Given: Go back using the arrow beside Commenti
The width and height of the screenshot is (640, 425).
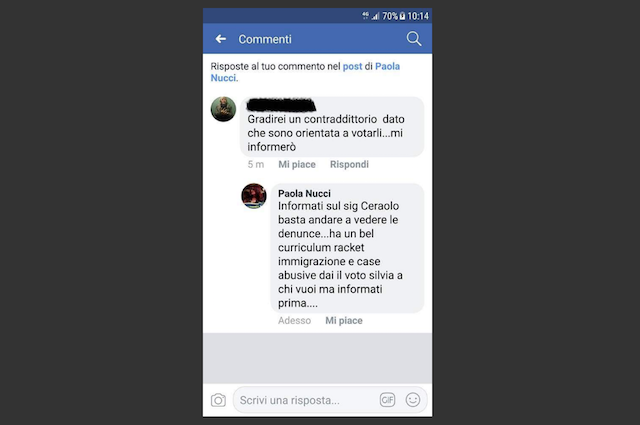Looking at the screenshot, I should pyautogui.click(x=221, y=39).
